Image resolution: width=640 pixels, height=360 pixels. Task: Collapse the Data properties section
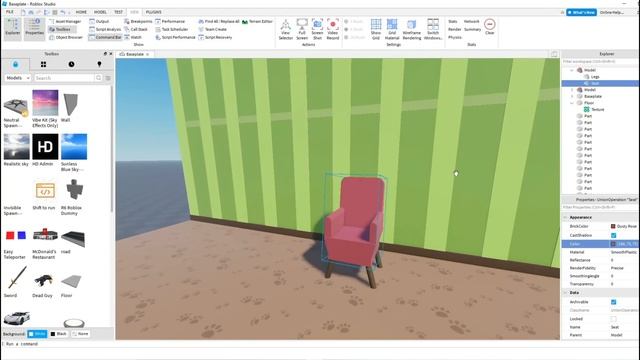(x=565, y=293)
